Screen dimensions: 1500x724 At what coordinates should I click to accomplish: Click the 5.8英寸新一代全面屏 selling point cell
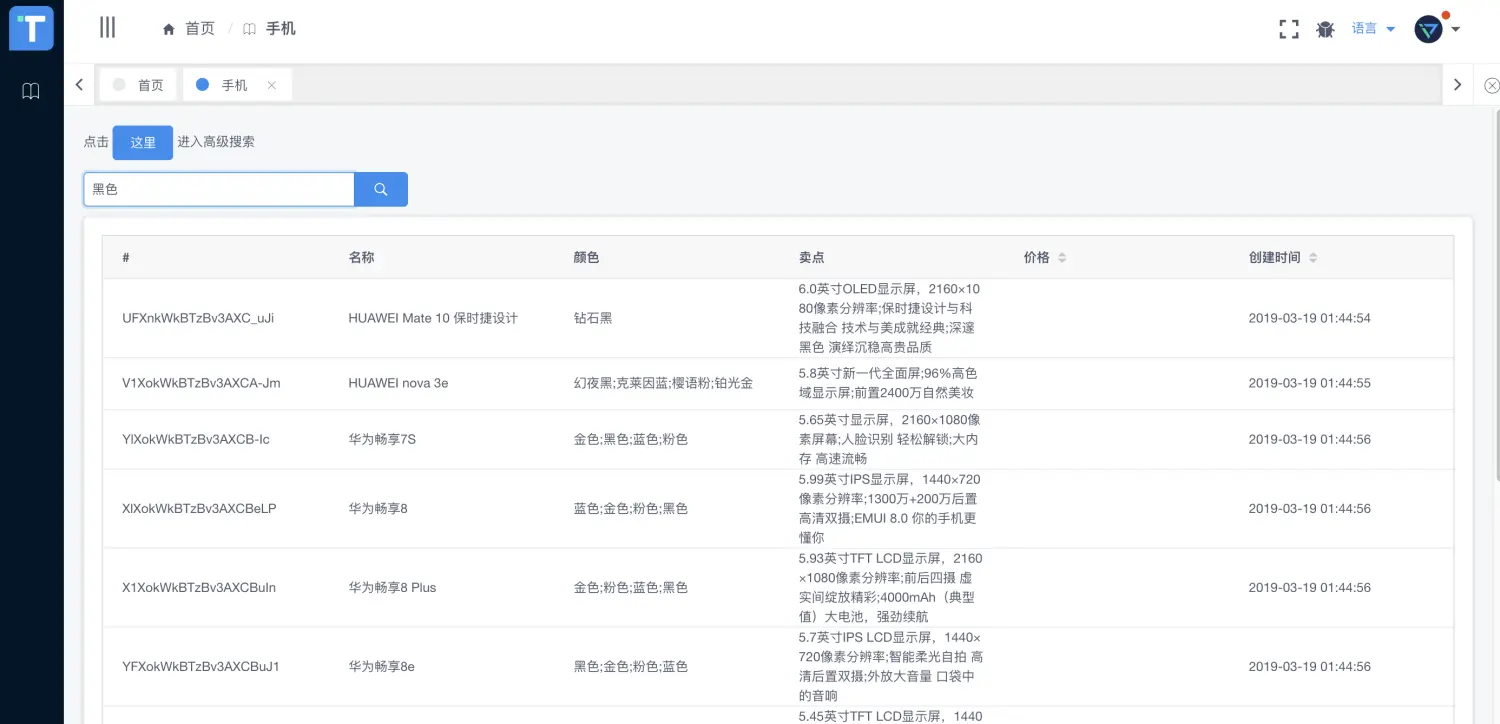pyautogui.click(x=887, y=384)
